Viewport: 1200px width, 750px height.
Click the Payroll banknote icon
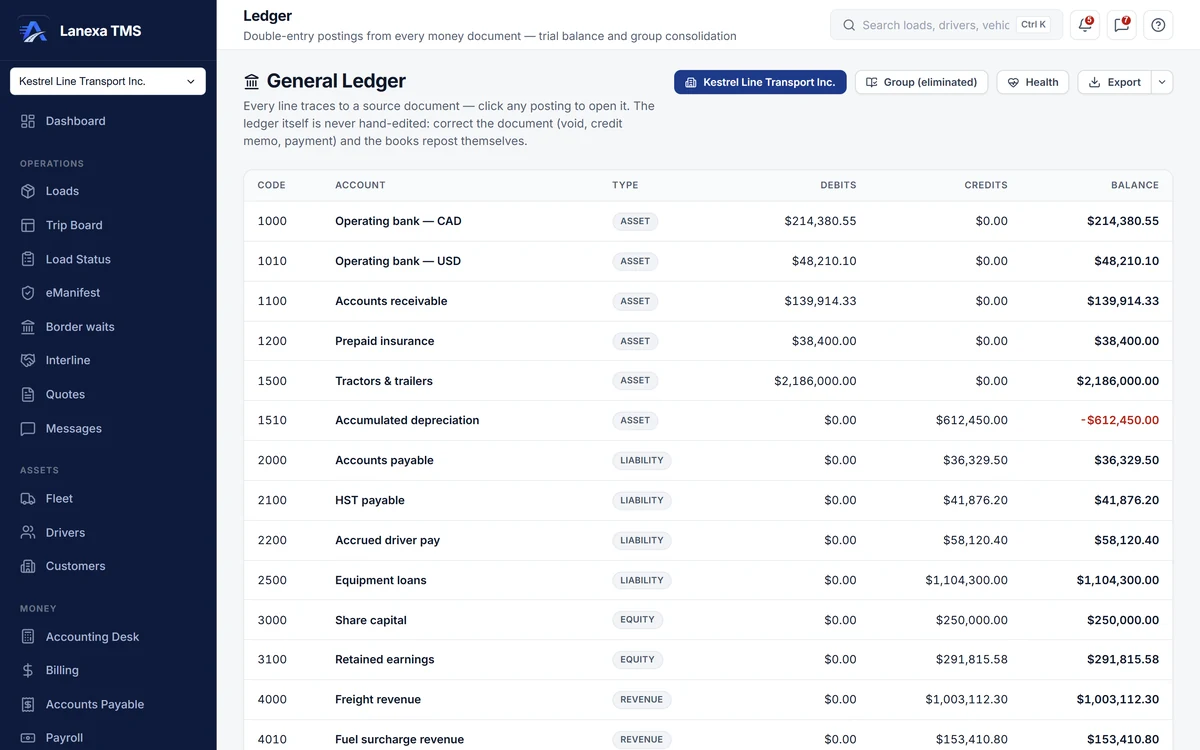(x=28, y=738)
